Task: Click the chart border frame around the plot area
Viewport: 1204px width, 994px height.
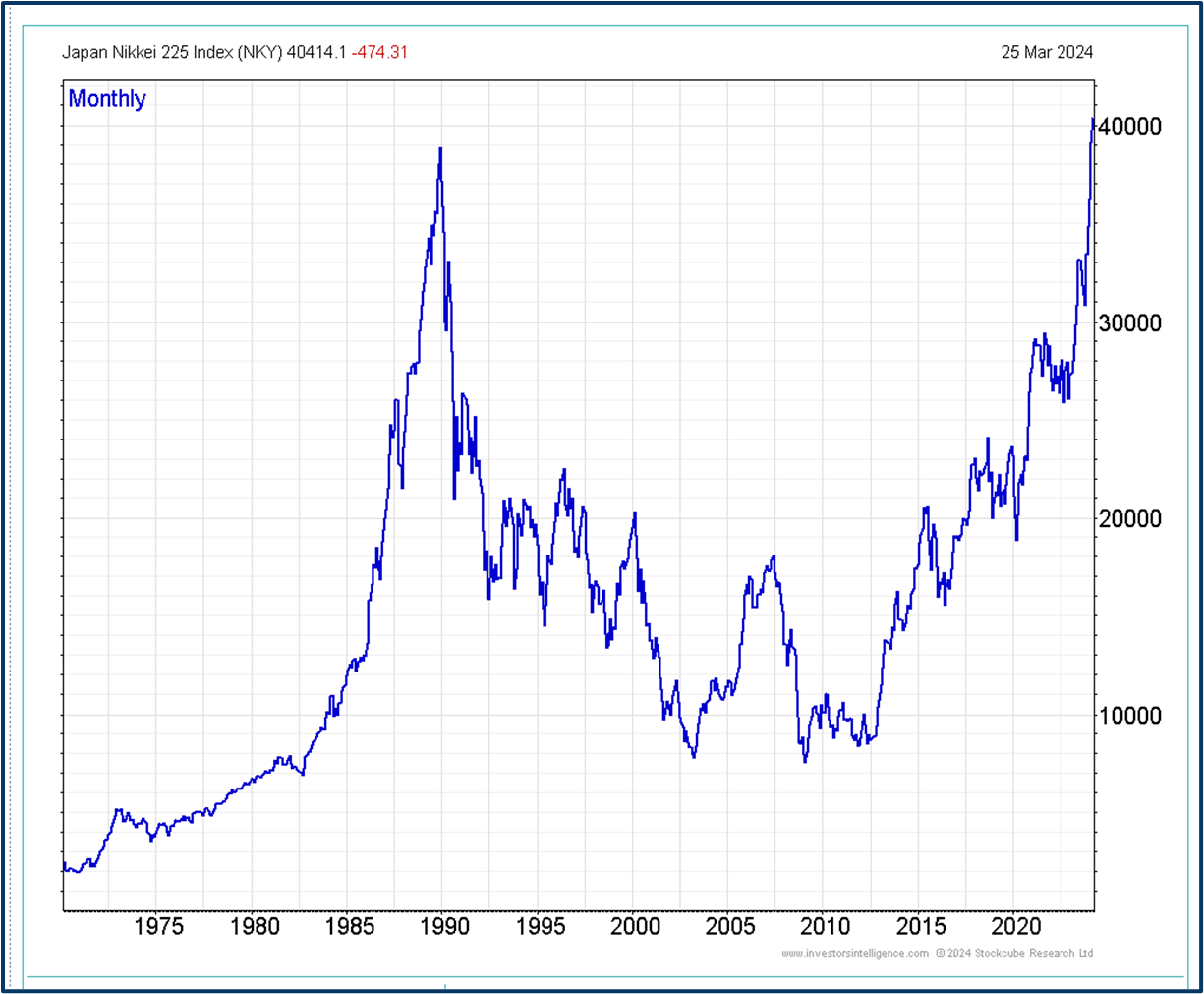Action: (x=580, y=79)
